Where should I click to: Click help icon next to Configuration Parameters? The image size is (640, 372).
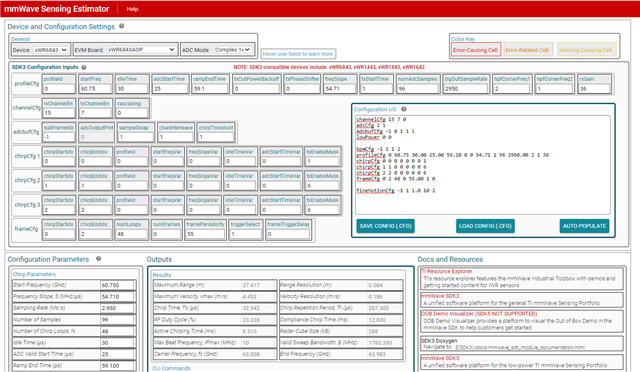click(98, 259)
